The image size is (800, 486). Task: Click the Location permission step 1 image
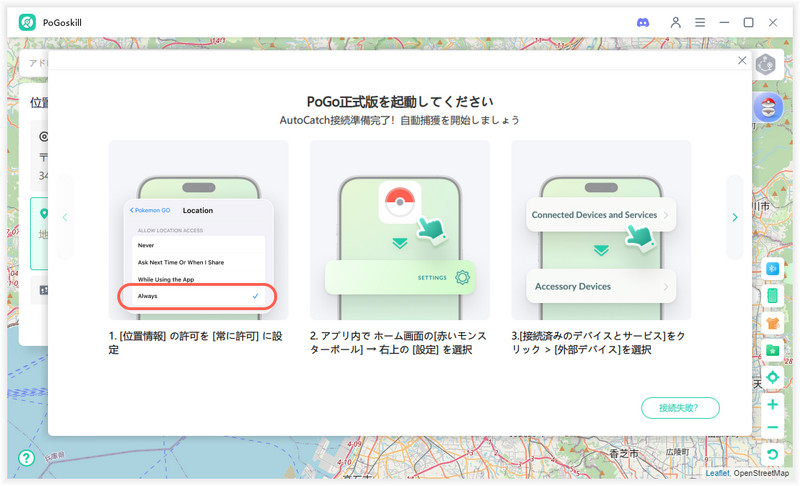tap(198, 230)
